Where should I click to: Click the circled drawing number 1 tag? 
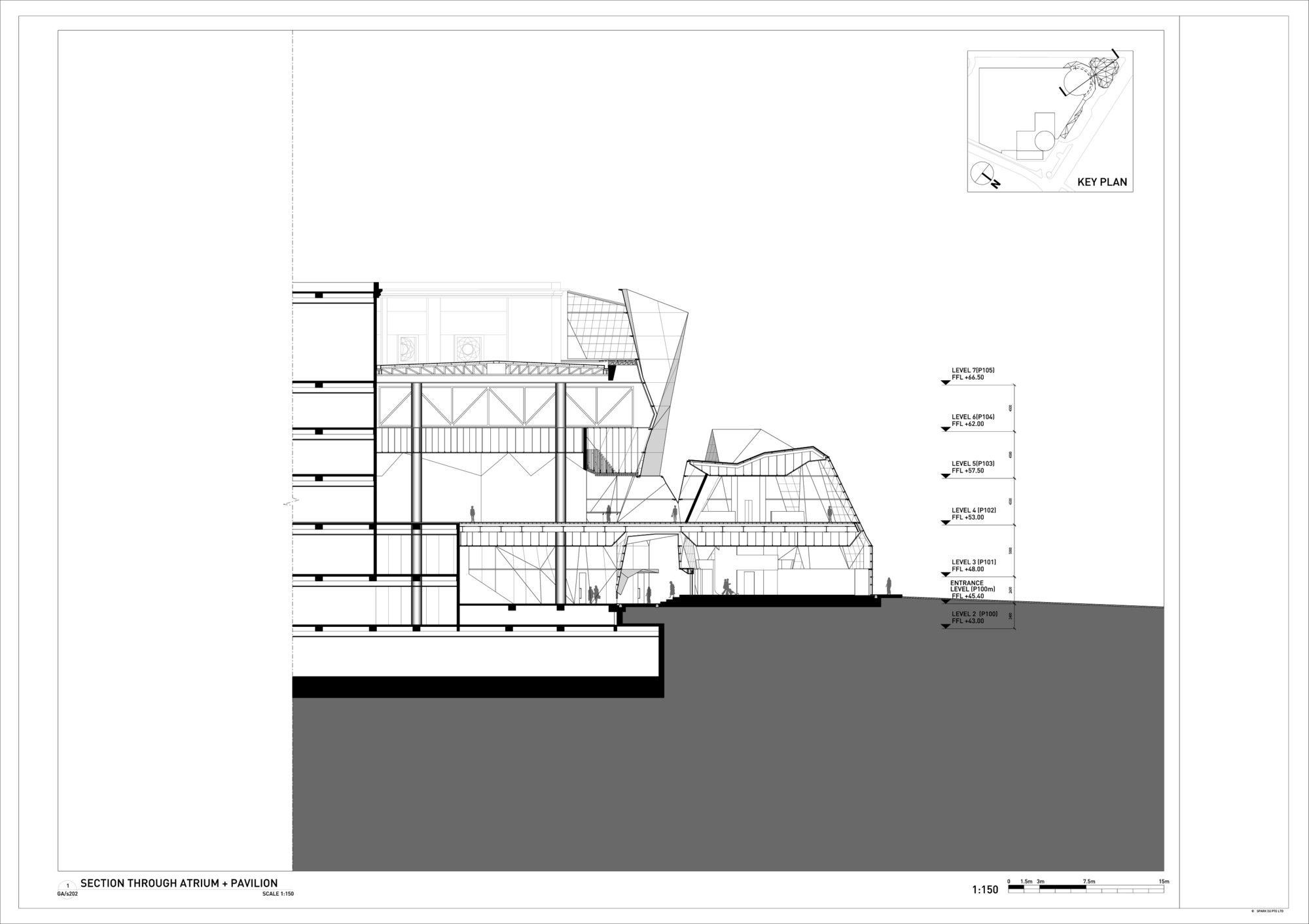click(x=67, y=885)
